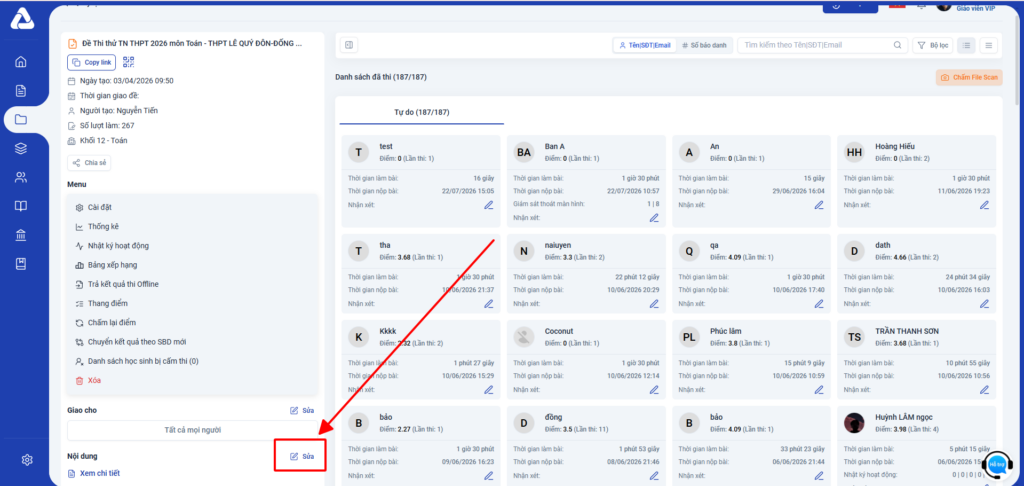Show the QR code for the exam

coord(129,62)
